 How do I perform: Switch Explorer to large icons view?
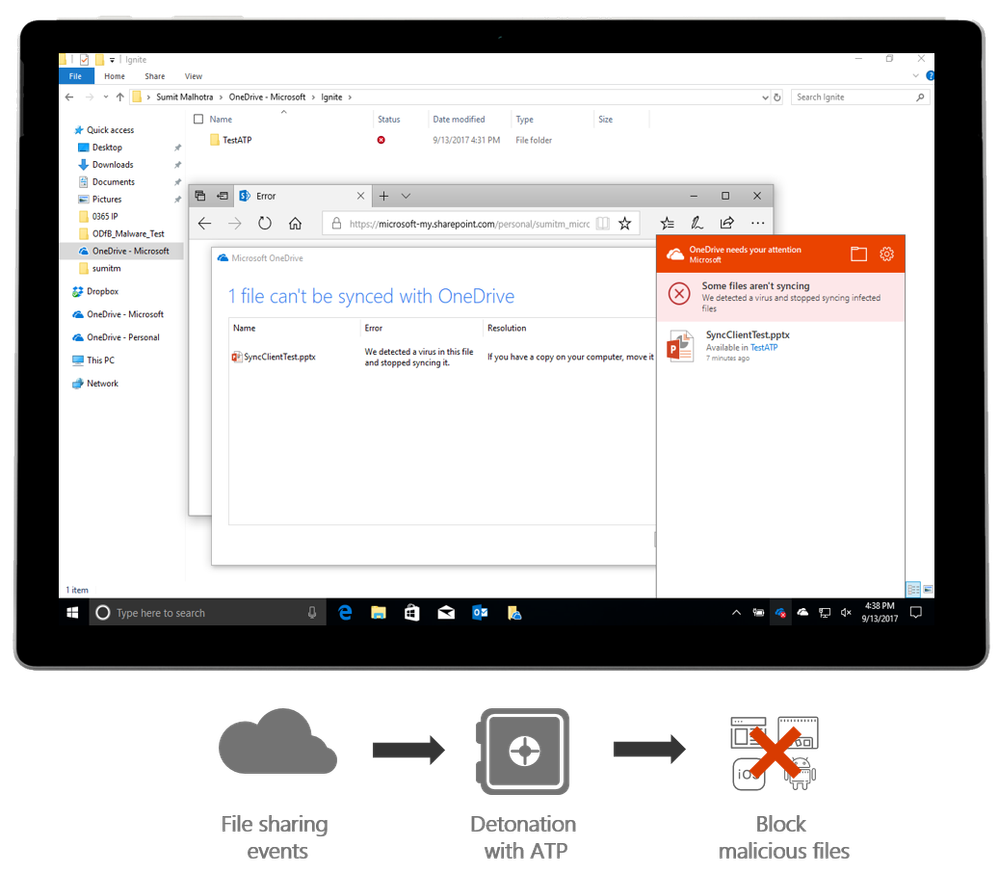tap(928, 590)
